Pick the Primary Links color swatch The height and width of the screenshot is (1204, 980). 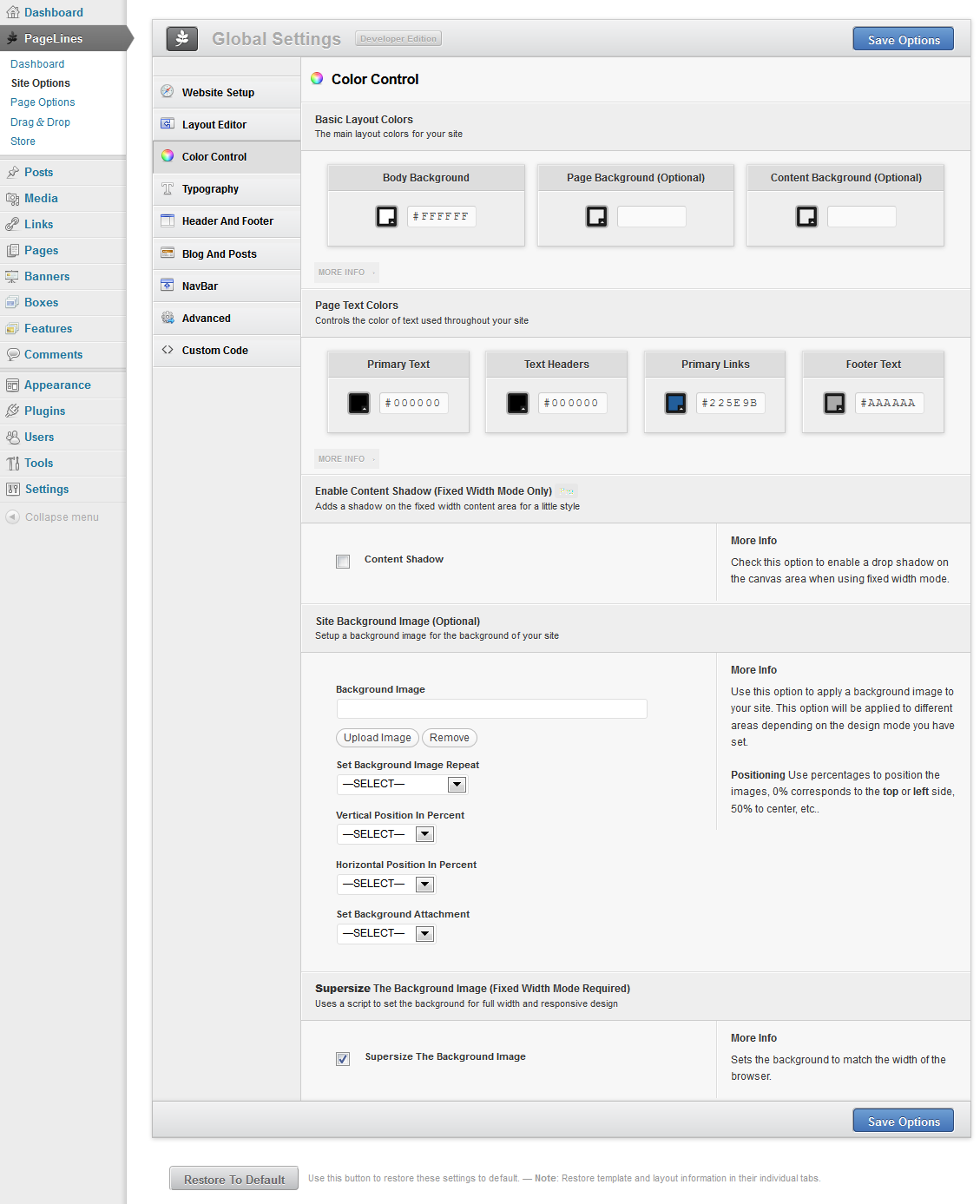pyautogui.click(x=675, y=403)
